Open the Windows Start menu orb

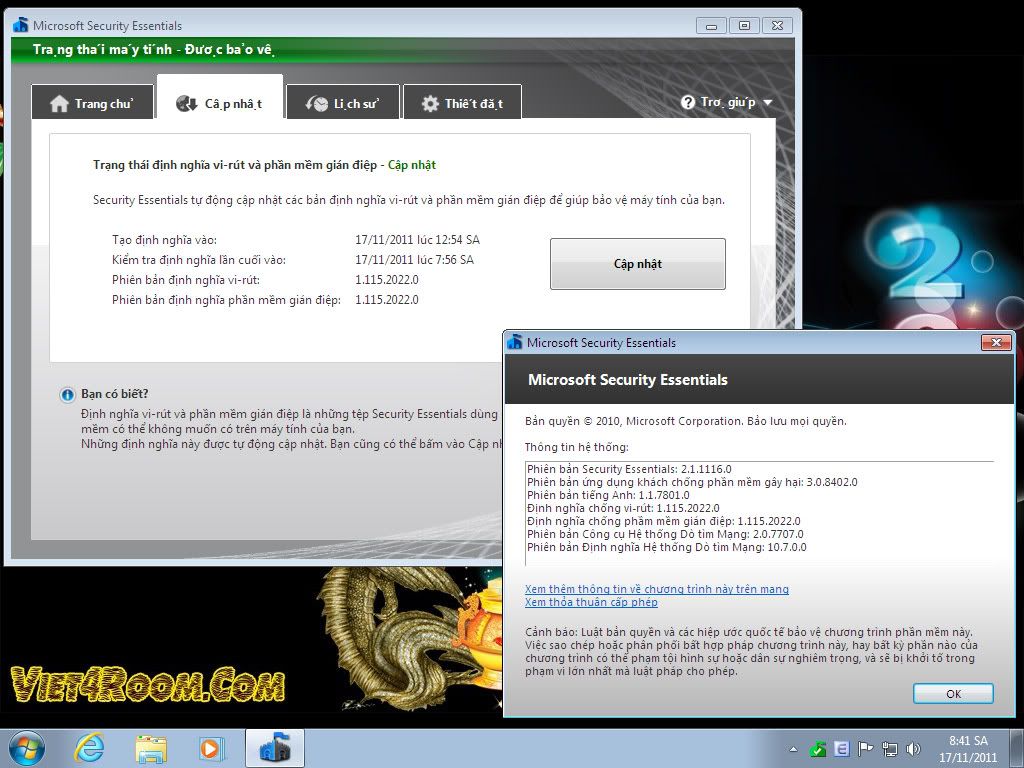click(27, 748)
